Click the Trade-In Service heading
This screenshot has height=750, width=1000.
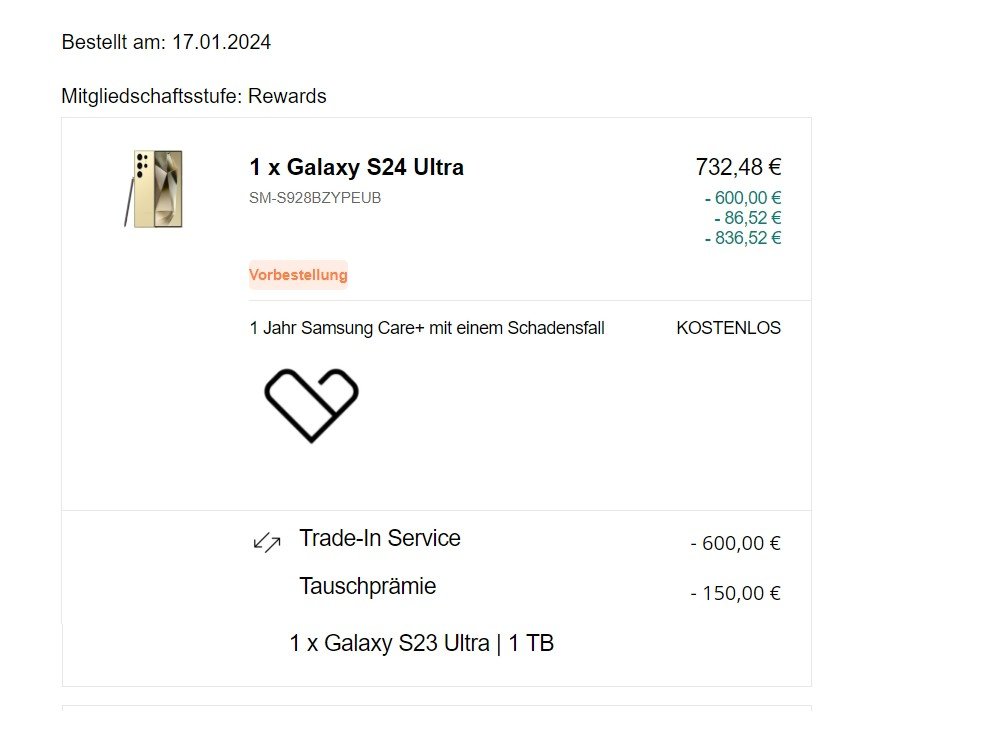click(x=380, y=538)
